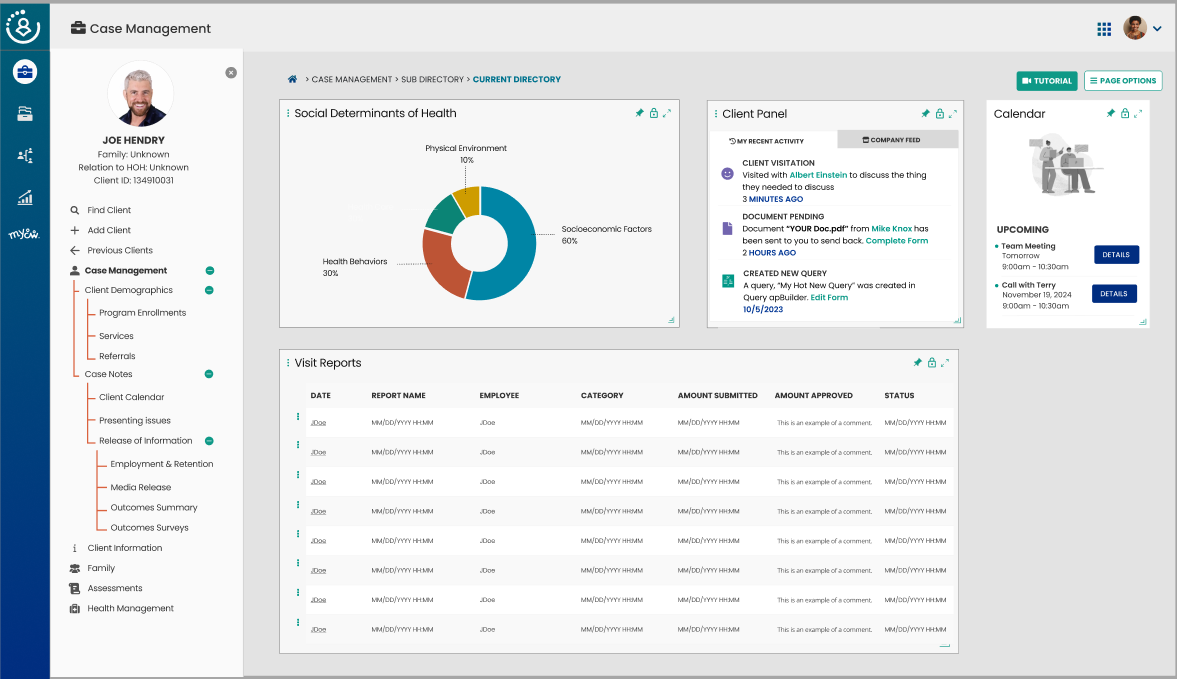The height and width of the screenshot is (679, 1177).
Task: Click the user avatar in header
Action: coord(1135,29)
